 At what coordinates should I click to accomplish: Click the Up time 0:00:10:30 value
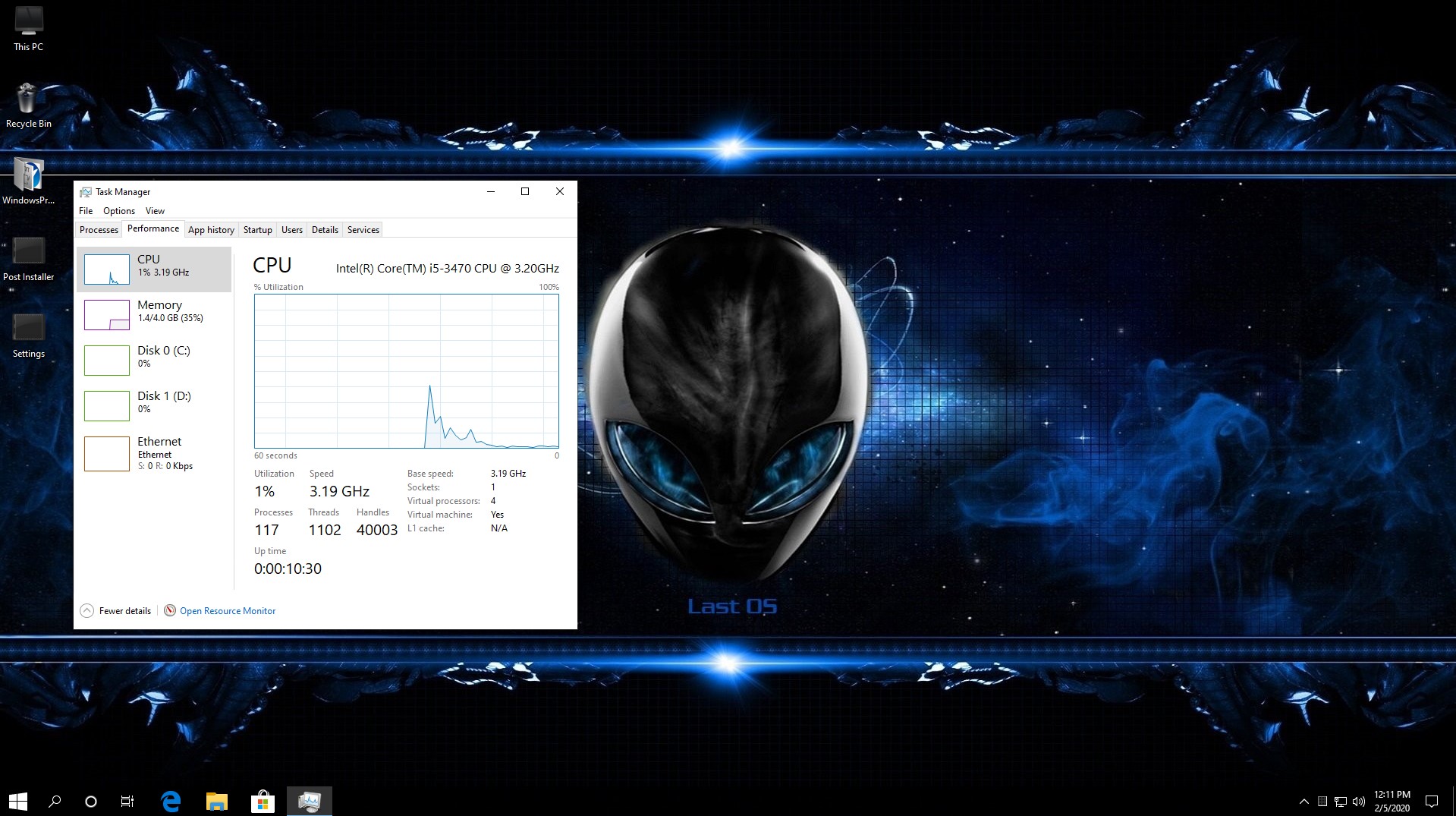click(288, 569)
